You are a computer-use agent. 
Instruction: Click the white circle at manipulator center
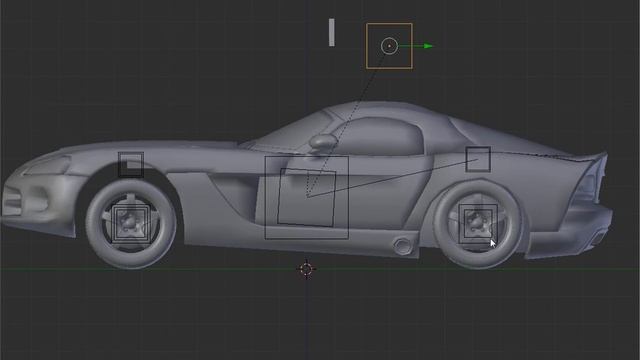tap(389, 46)
